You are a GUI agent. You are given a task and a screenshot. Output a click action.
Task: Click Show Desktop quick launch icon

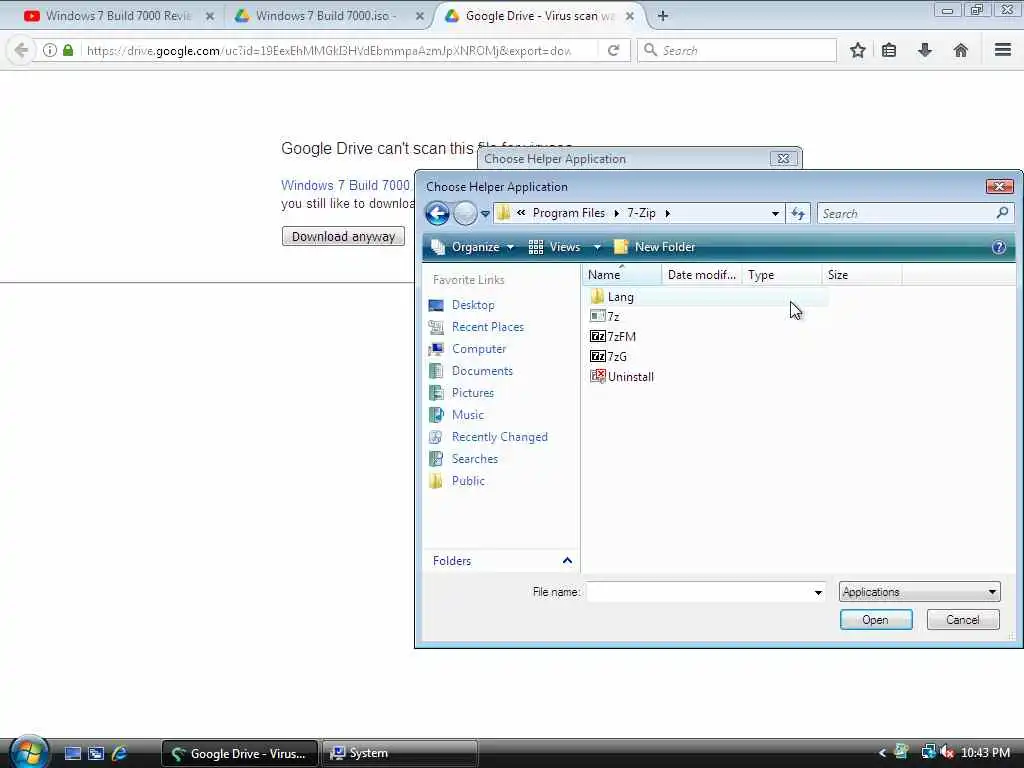[73, 753]
